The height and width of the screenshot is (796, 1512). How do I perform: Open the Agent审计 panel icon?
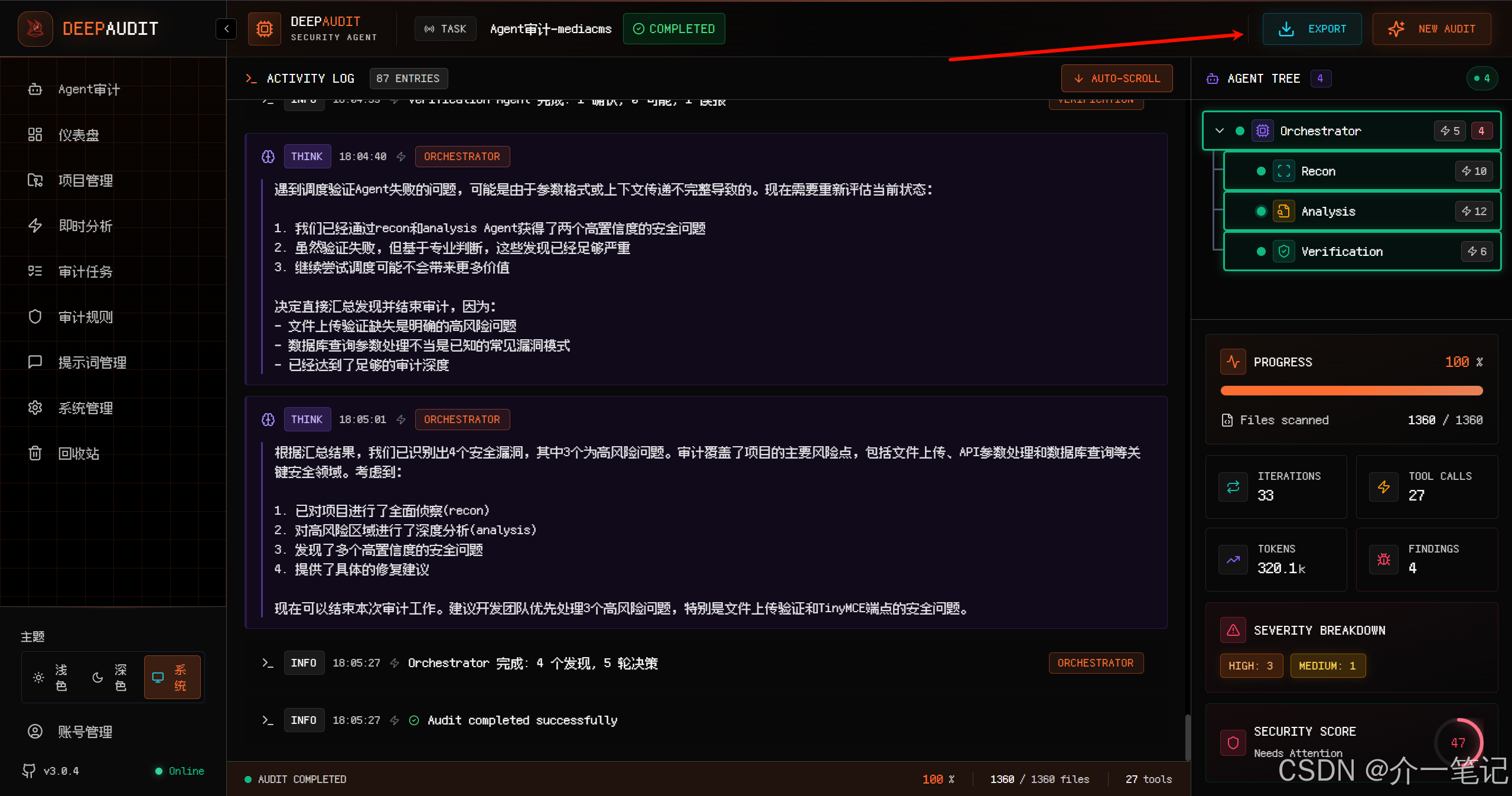coord(35,89)
